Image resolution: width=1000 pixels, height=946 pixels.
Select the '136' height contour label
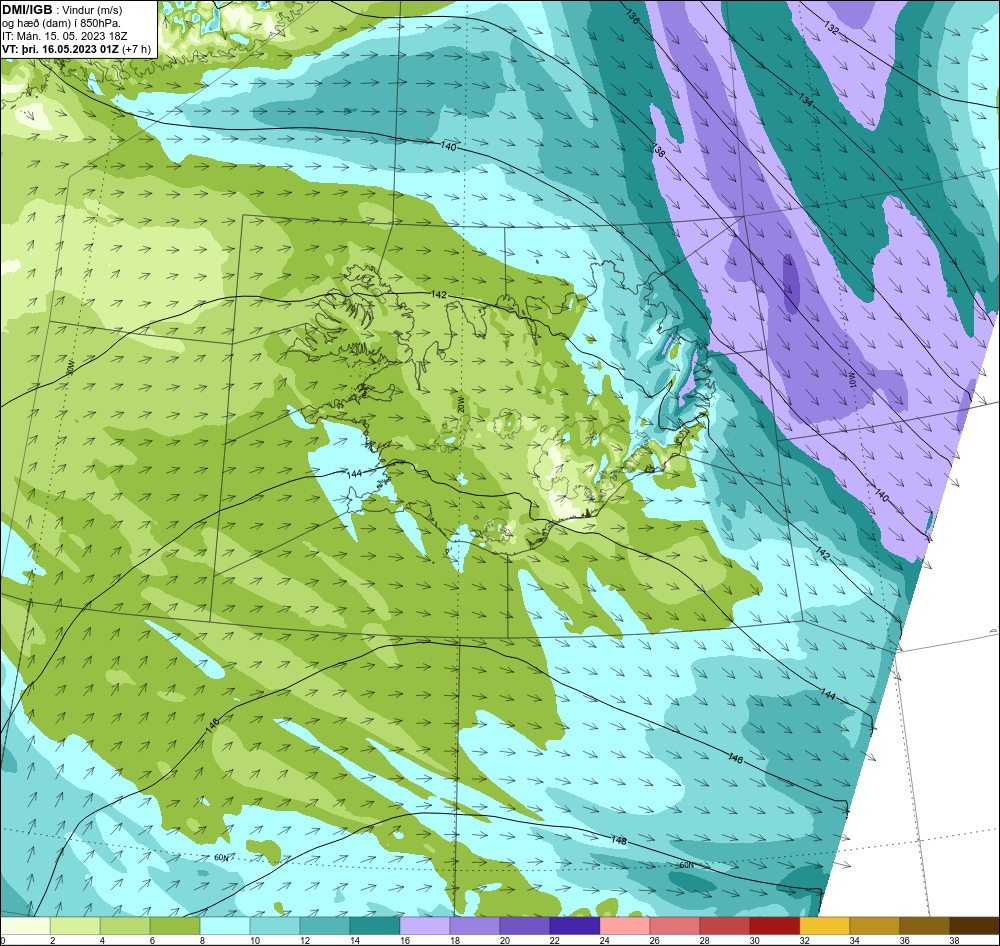pyautogui.click(x=633, y=17)
